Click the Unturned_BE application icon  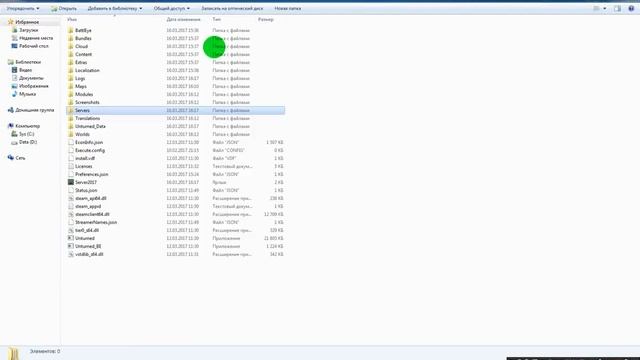(x=71, y=246)
